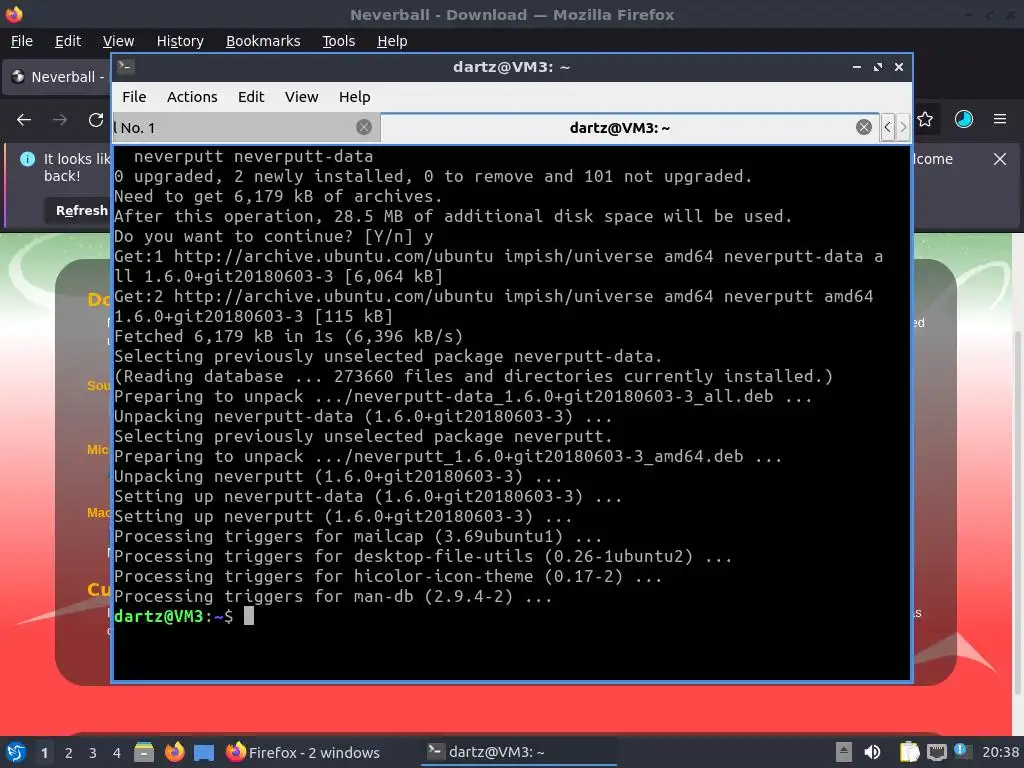Screen dimensions: 1024x768
Task: Open the terminal Edit menu
Action: [251, 97]
